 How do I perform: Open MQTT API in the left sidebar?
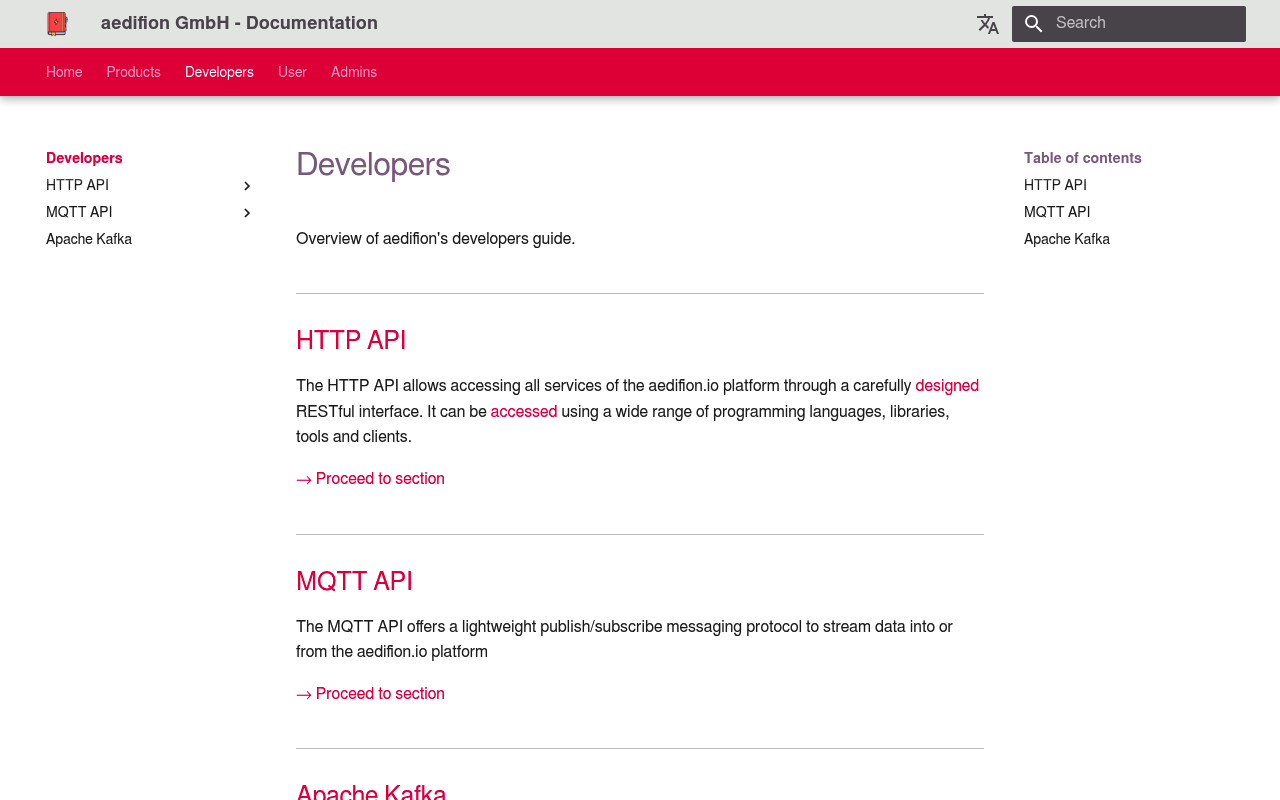(x=79, y=212)
